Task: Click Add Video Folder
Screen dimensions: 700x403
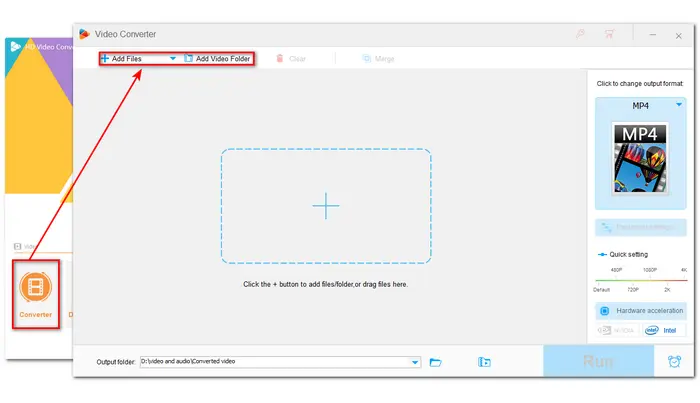Action: 217,58
